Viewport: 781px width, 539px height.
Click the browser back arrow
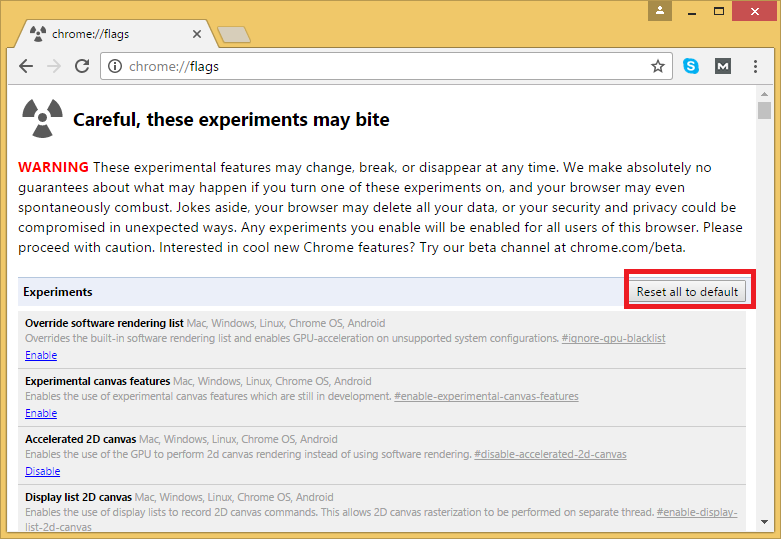point(26,67)
